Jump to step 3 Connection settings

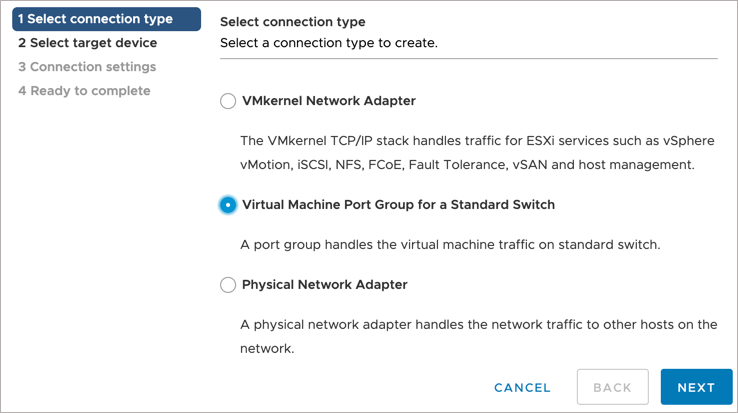pyautogui.click(x=87, y=67)
